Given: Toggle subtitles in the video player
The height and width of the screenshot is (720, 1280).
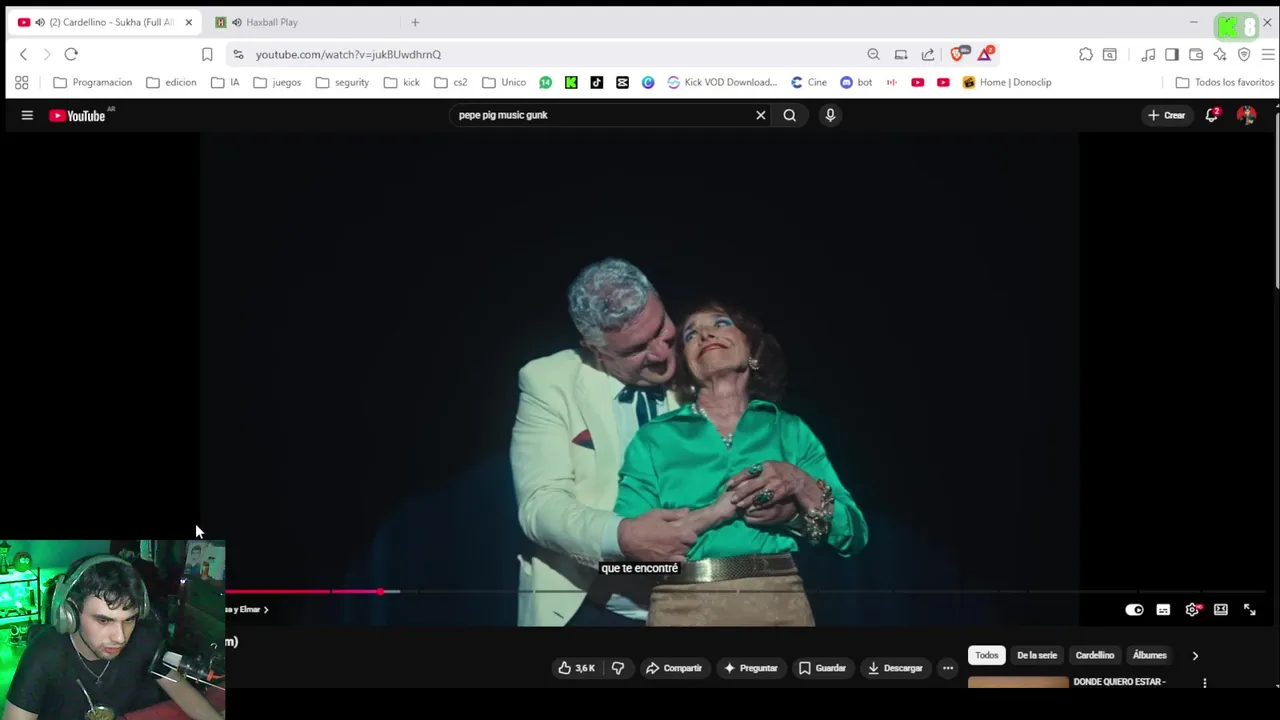Looking at the screenshot, I should tap(1163, 610).
